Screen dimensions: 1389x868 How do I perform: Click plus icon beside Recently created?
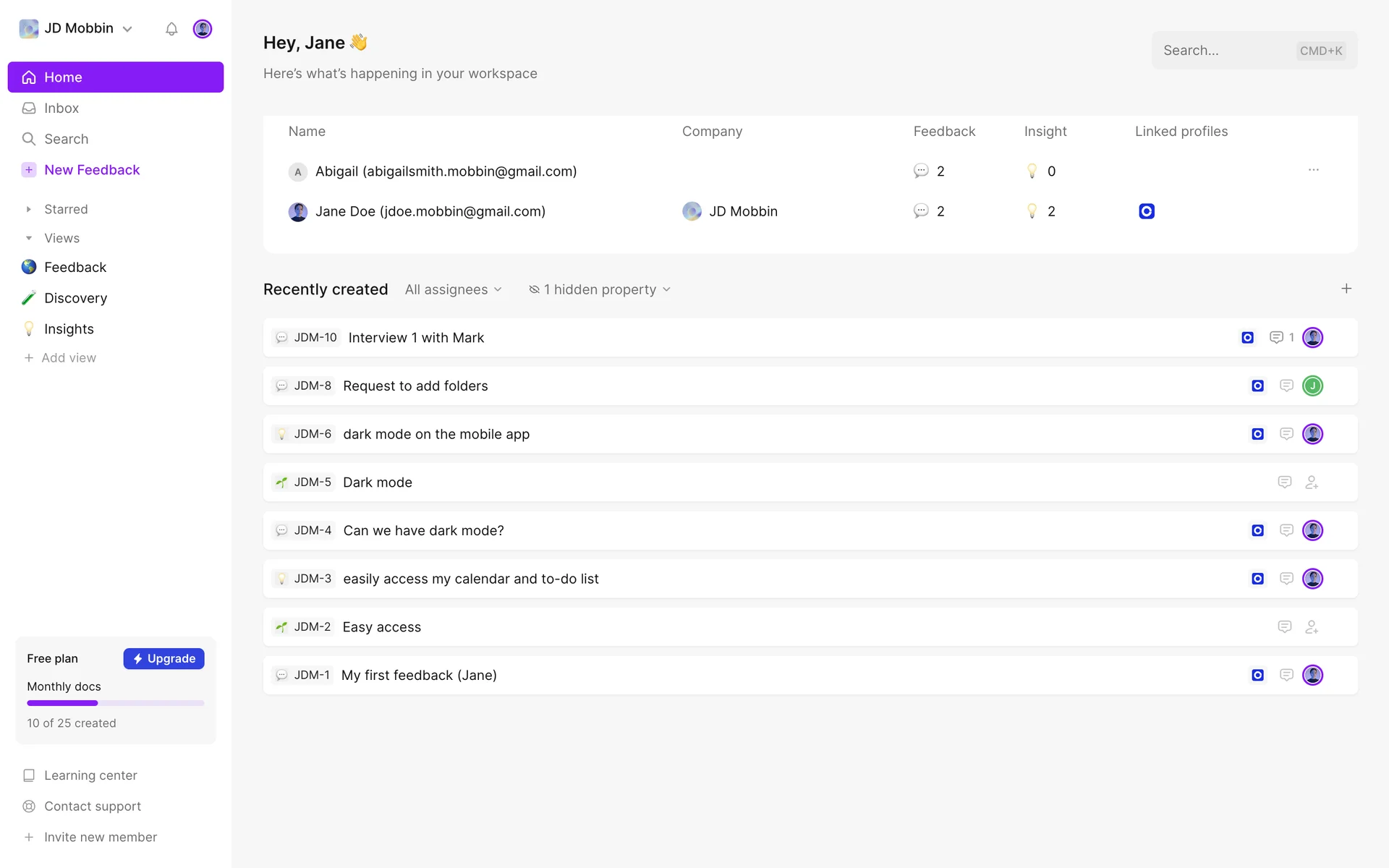pyautogui.click(x=1346, y=289)
